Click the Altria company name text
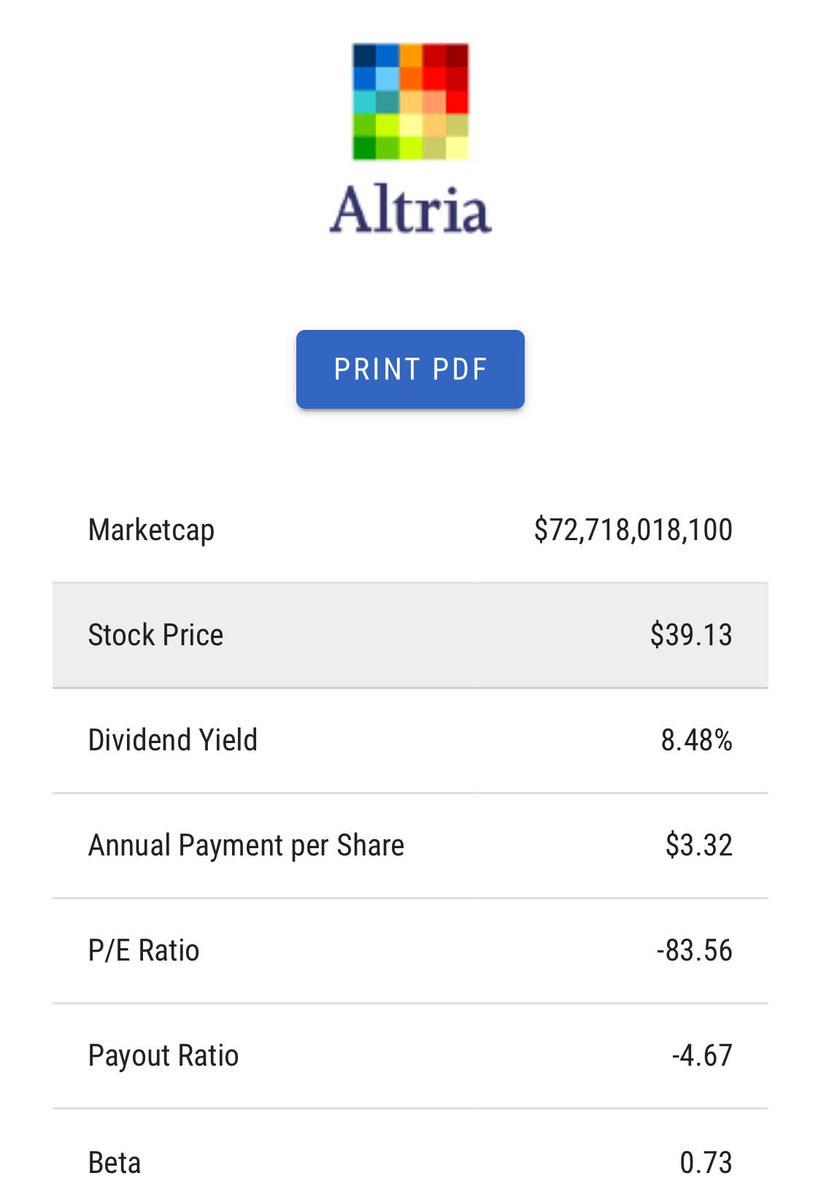Screen dimensions: 821x1200 tap(410, 210)
